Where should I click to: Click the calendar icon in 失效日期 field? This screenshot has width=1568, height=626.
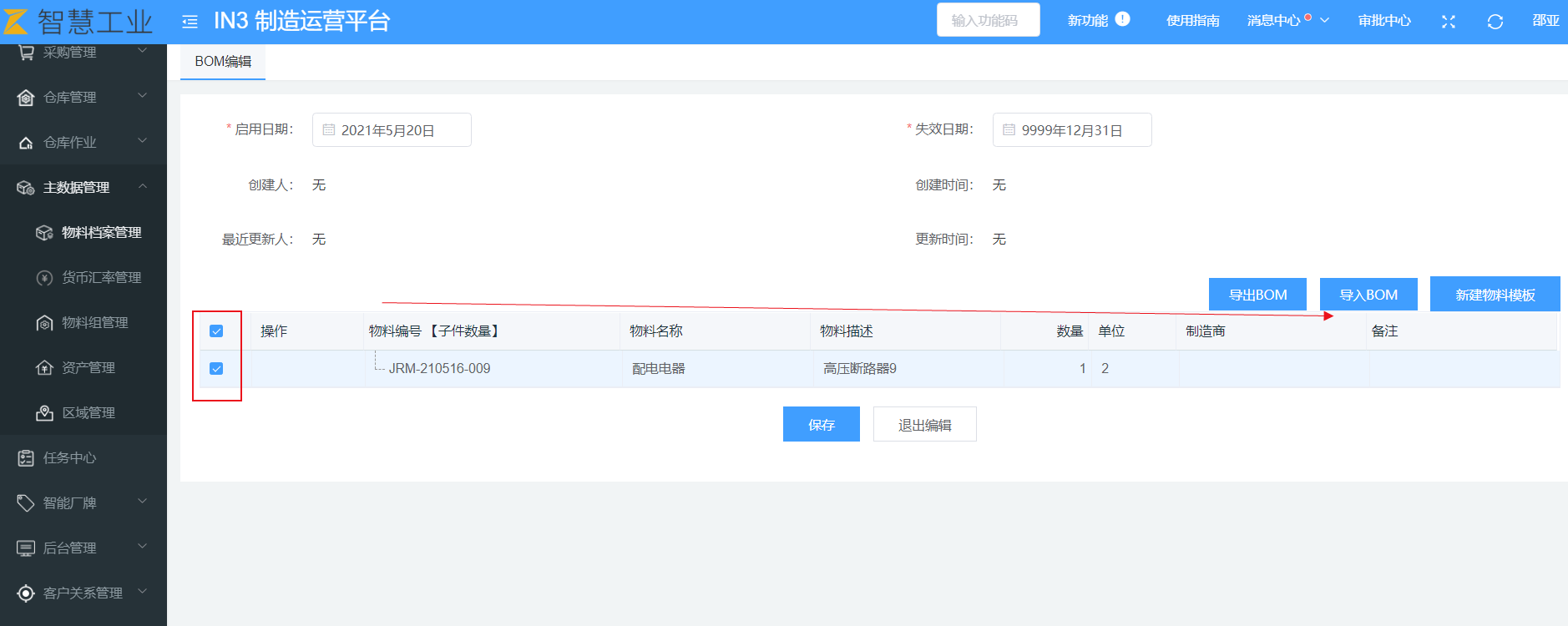pos(1009,130)
